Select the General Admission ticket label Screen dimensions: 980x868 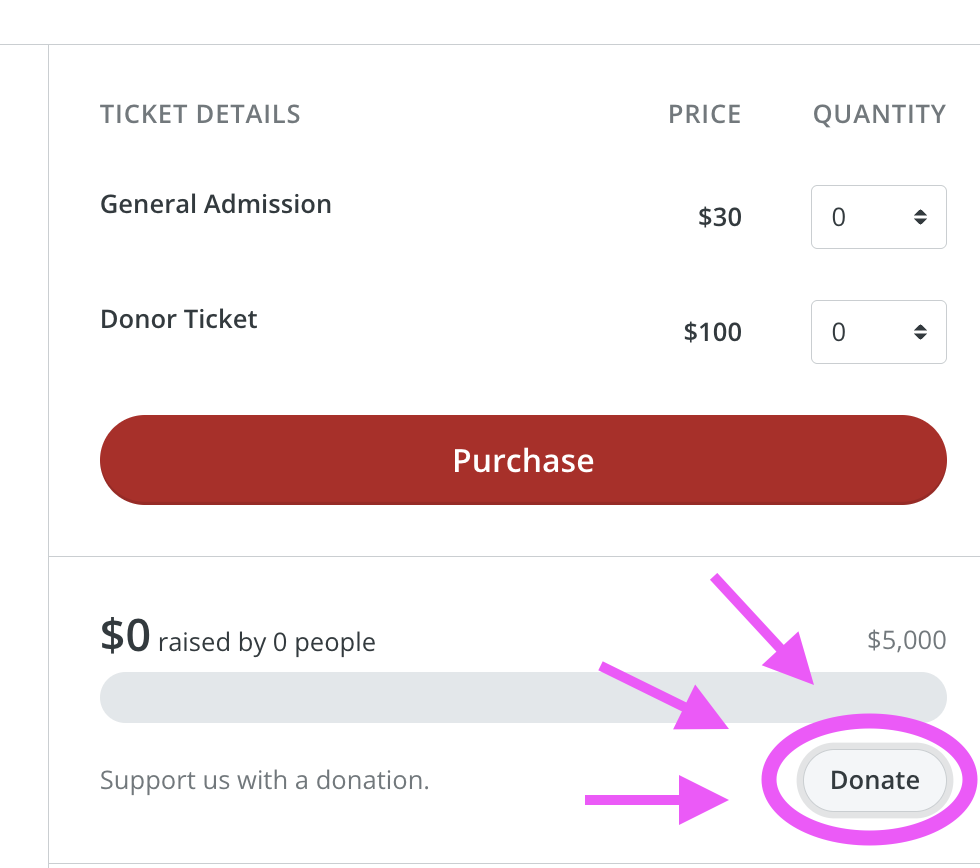click(x=216, y=204)
